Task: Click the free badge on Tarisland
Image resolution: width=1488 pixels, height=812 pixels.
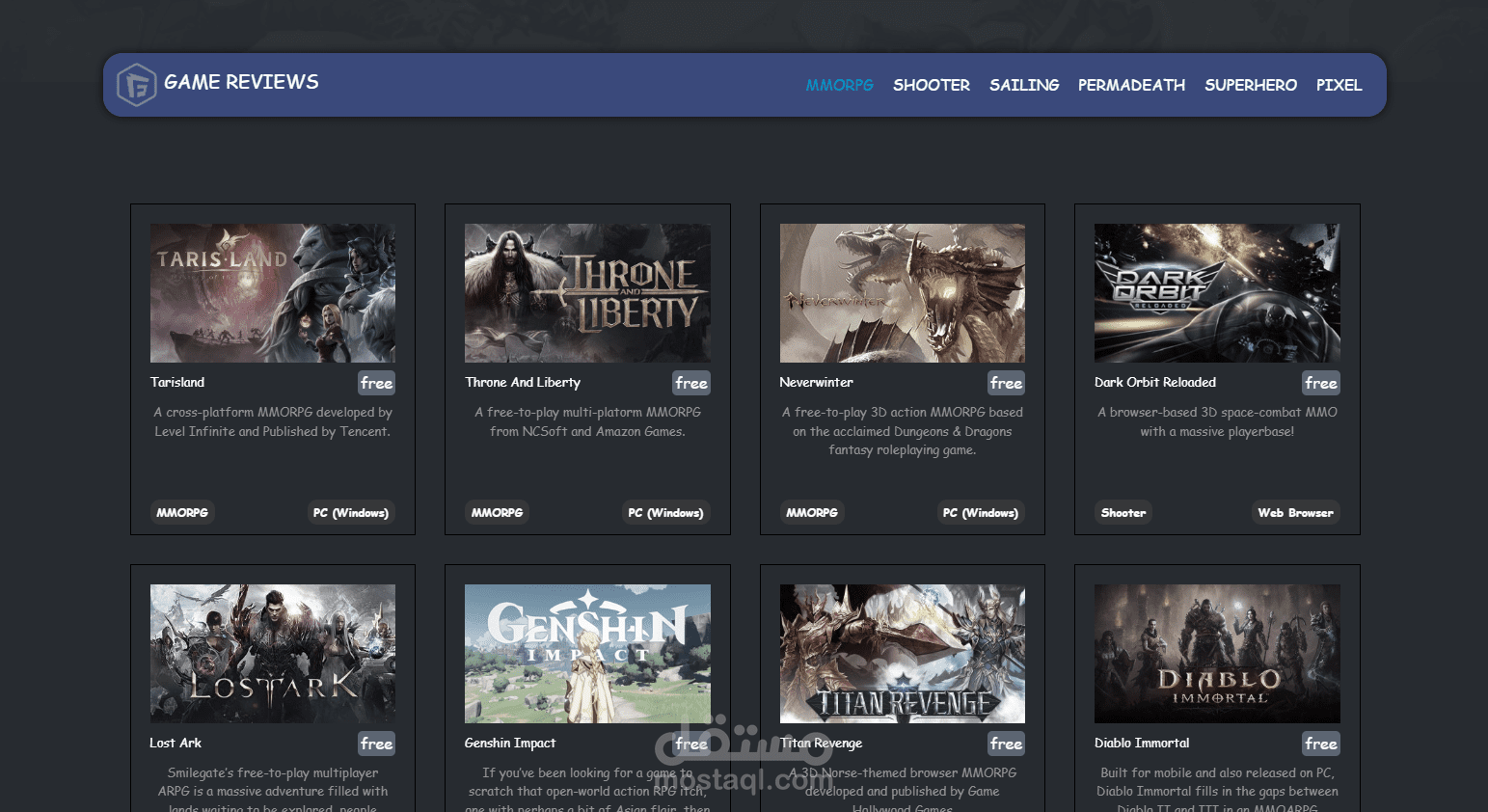Action: (376, 383)
